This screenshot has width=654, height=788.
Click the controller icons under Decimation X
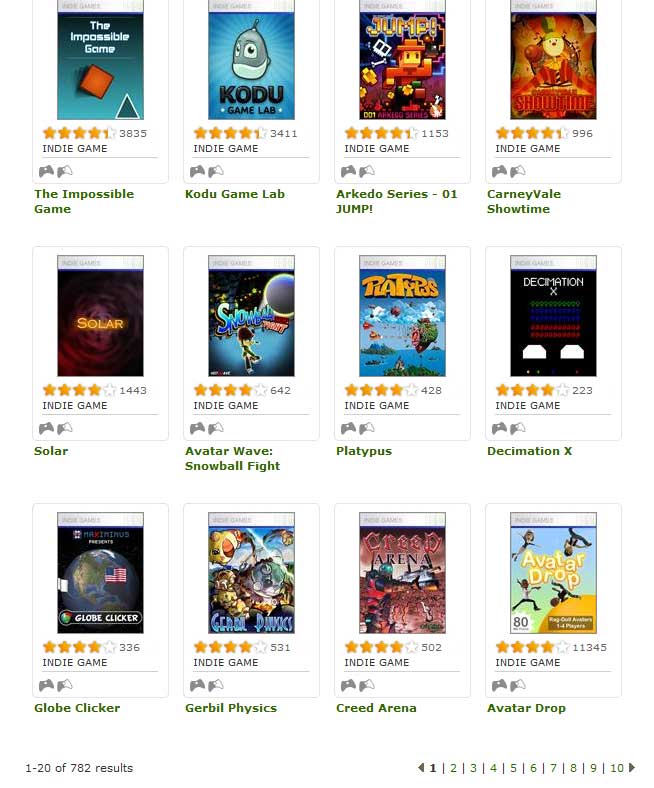(509, 428)
